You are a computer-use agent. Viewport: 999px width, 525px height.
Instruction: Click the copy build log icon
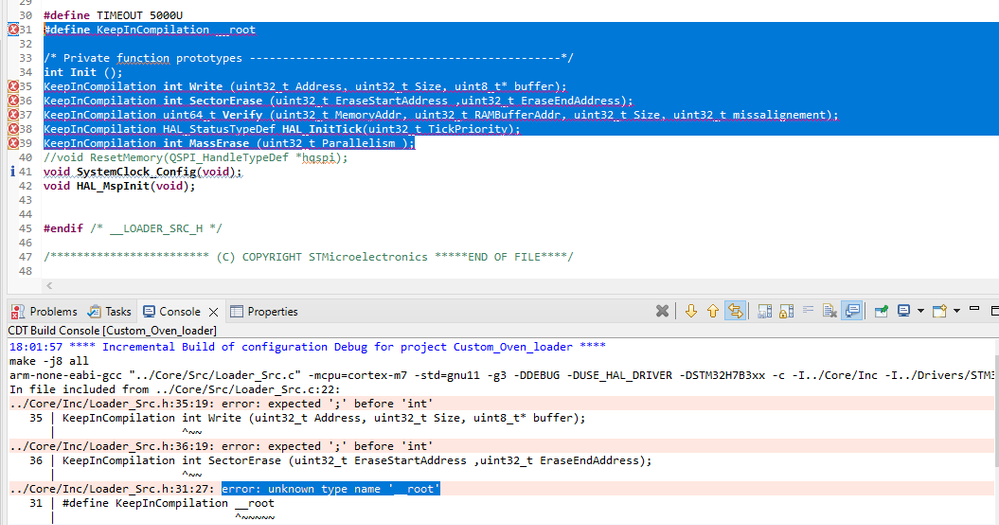coord(765,311)
